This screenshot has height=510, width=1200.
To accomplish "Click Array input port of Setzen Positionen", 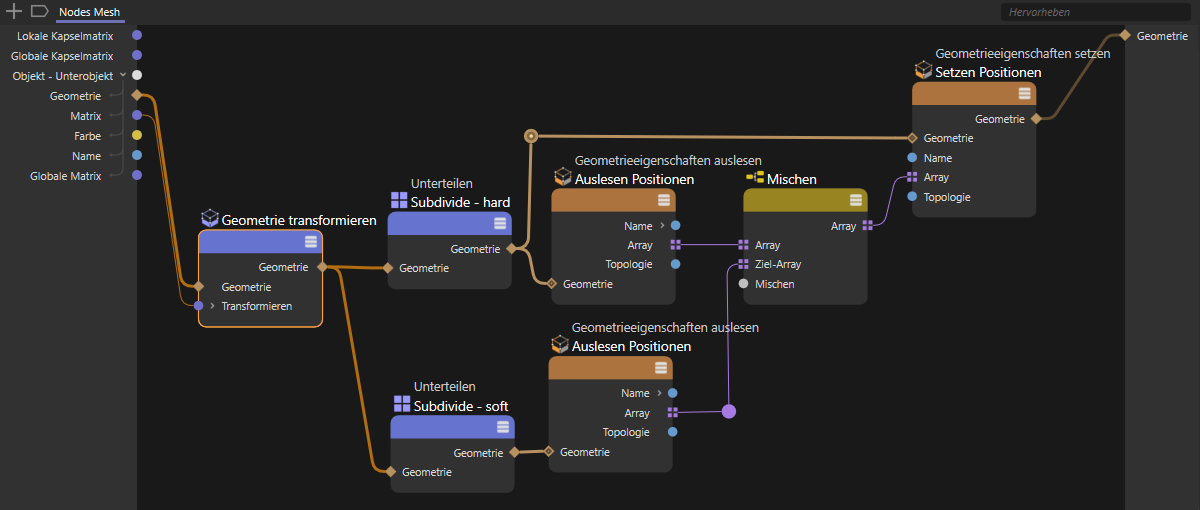I will (x=912, y=177).
